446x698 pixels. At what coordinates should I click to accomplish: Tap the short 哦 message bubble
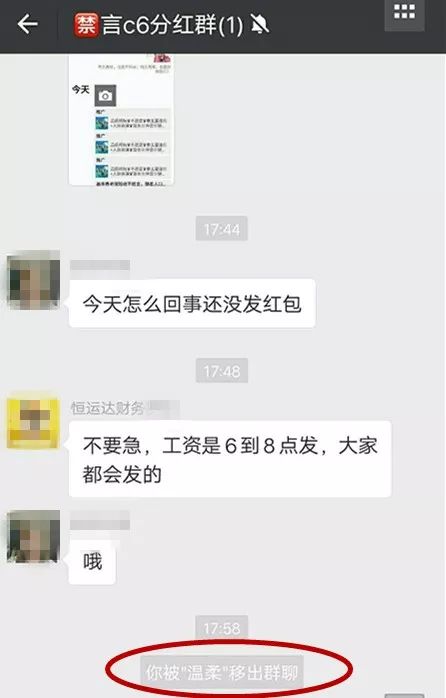coord(92,561)
